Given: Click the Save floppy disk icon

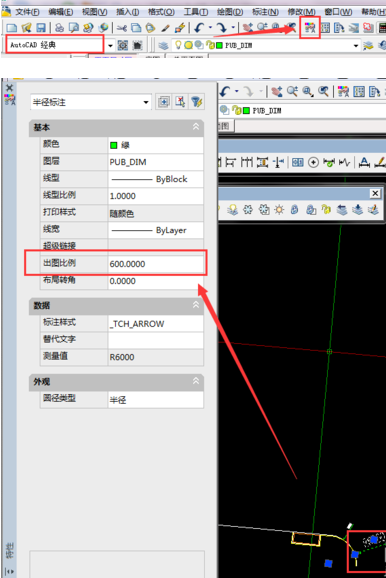Looking at the screenshot, I should pos(41,28).
